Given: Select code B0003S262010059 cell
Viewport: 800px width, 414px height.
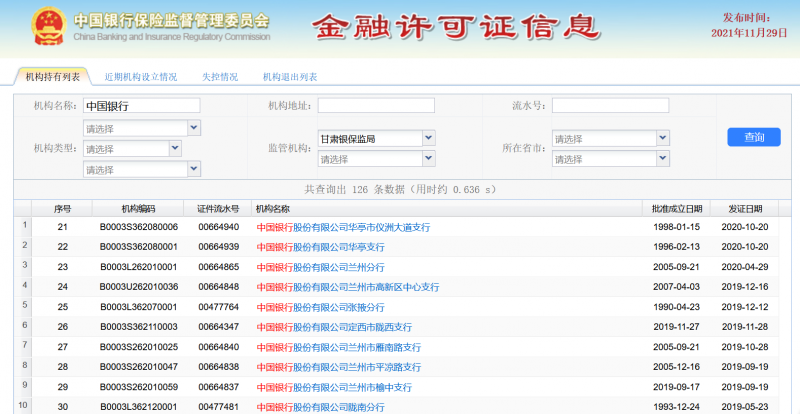Looking at the screenshot, I should point(139,387).
